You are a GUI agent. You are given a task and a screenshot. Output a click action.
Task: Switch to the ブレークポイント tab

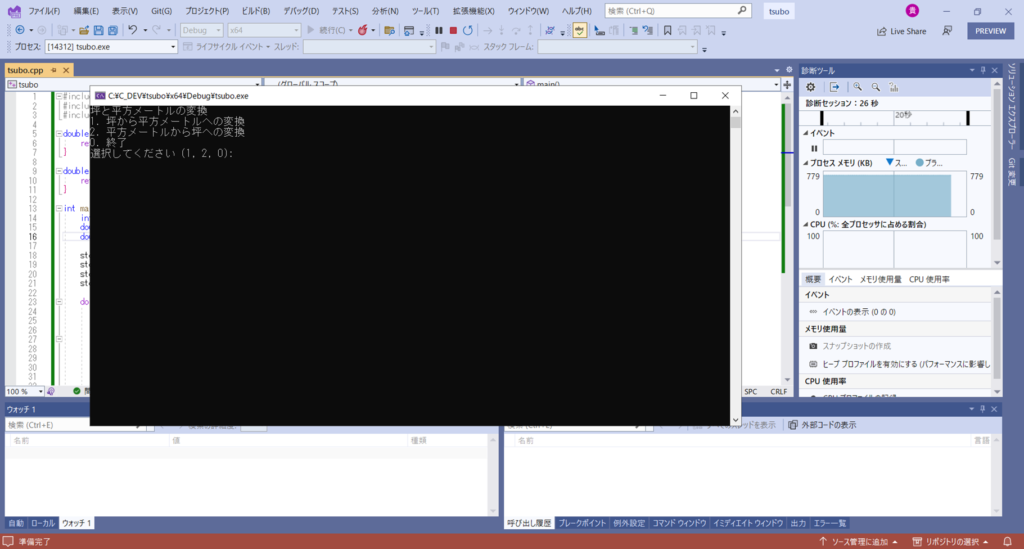coord(582,523)
